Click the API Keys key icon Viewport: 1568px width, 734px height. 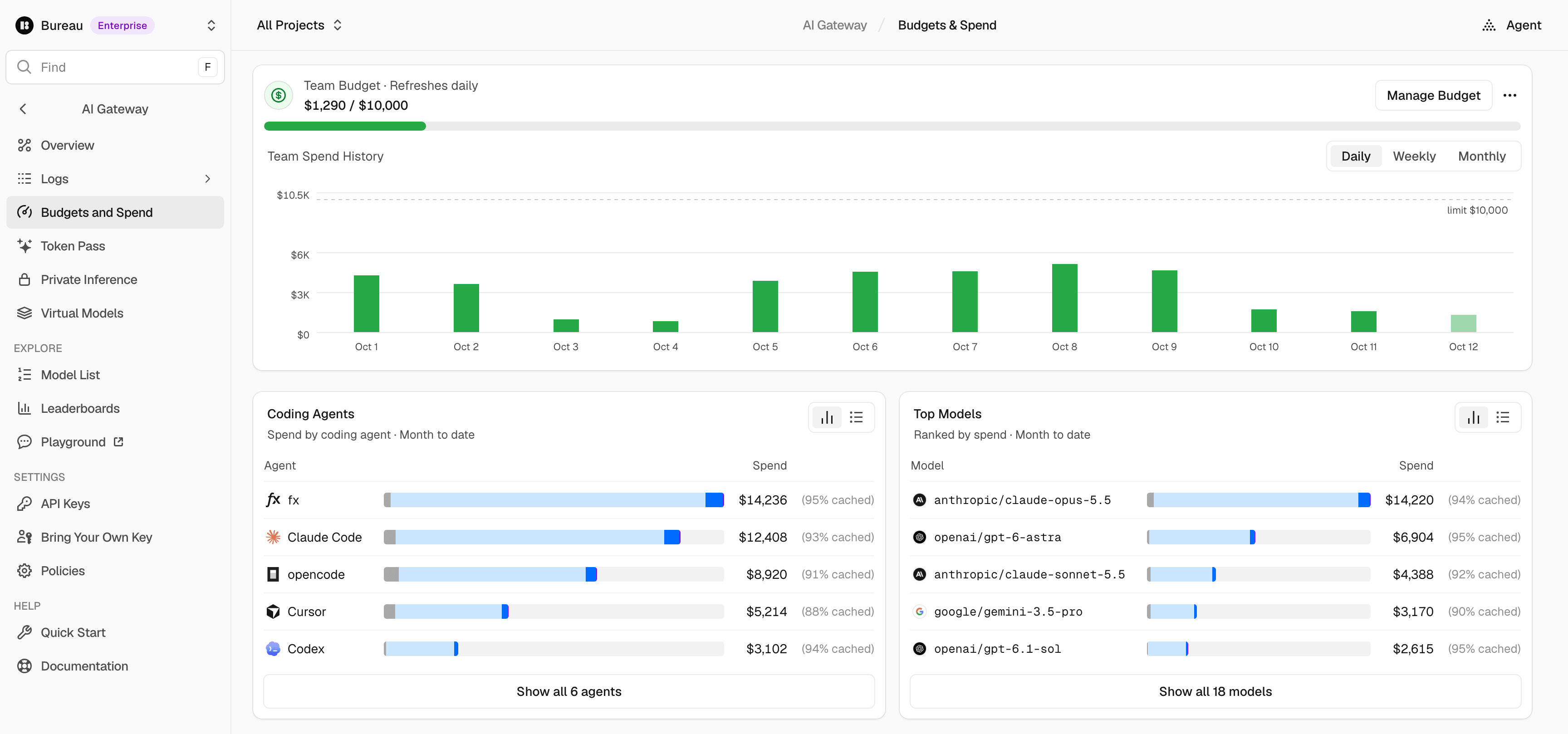pos(24,504)
